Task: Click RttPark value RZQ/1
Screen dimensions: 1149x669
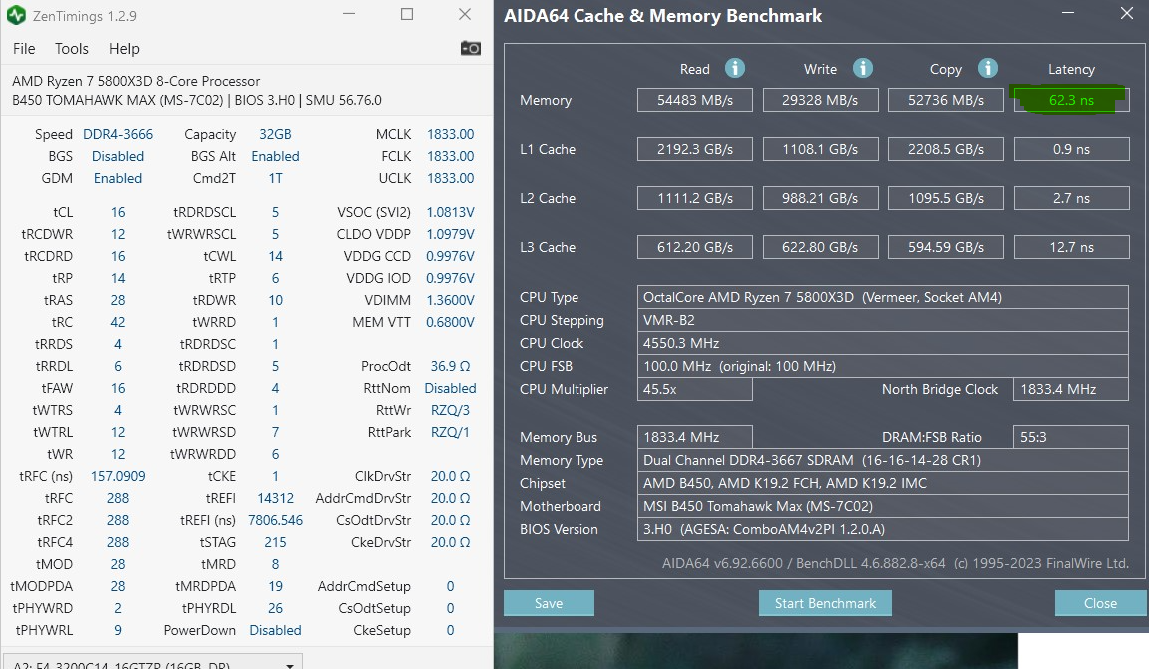Action: click(x=451, y=432)
